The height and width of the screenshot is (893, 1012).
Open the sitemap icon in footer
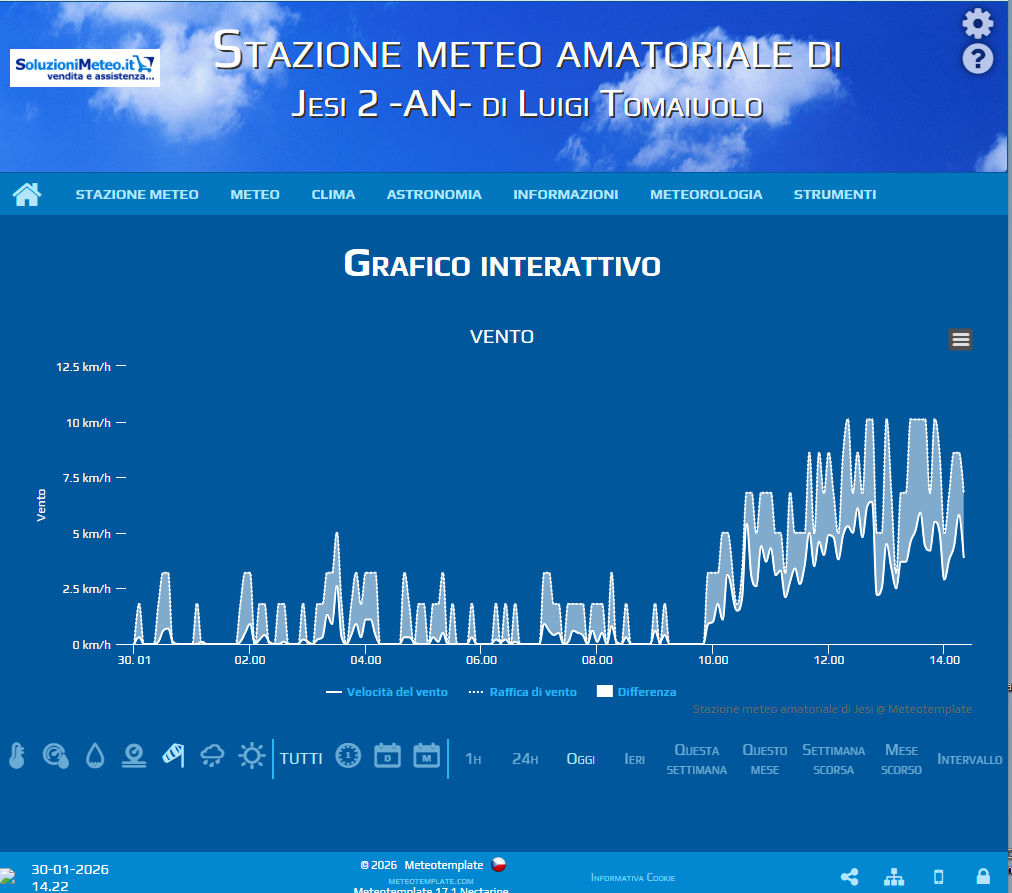click(x=893, y=877)
